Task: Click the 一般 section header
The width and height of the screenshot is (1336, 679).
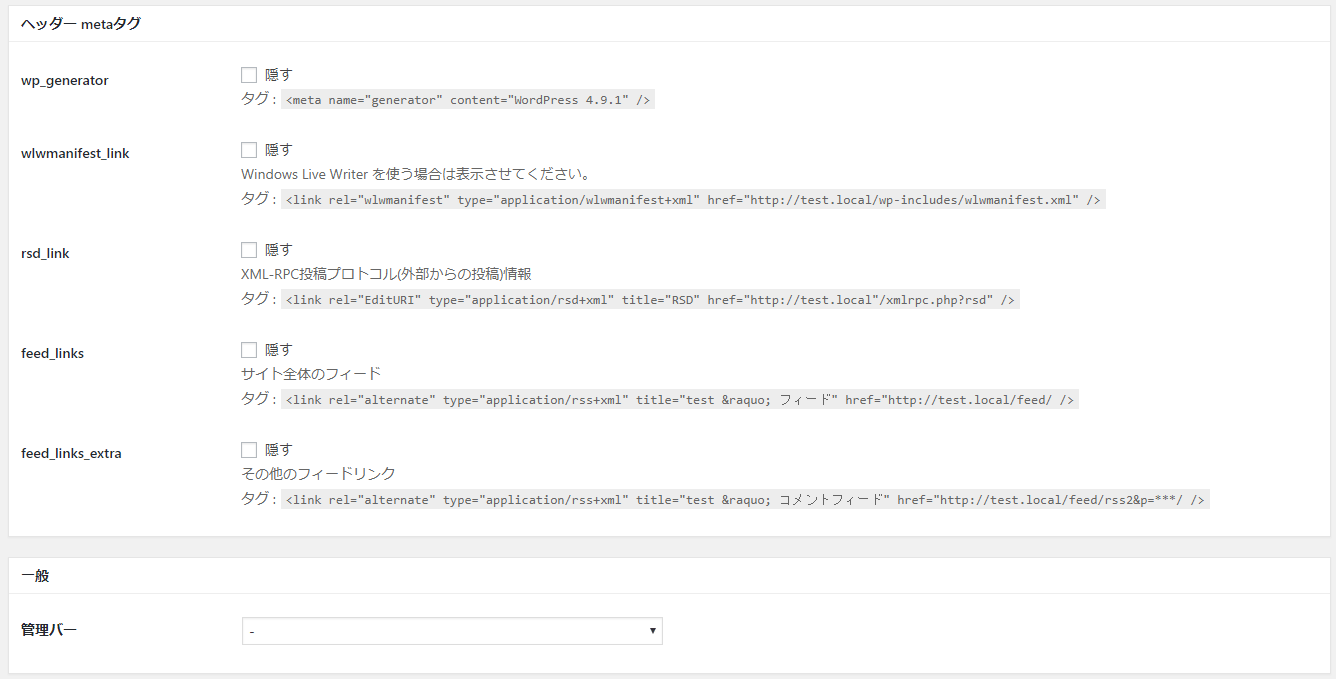Action: [x=35, y=576]
